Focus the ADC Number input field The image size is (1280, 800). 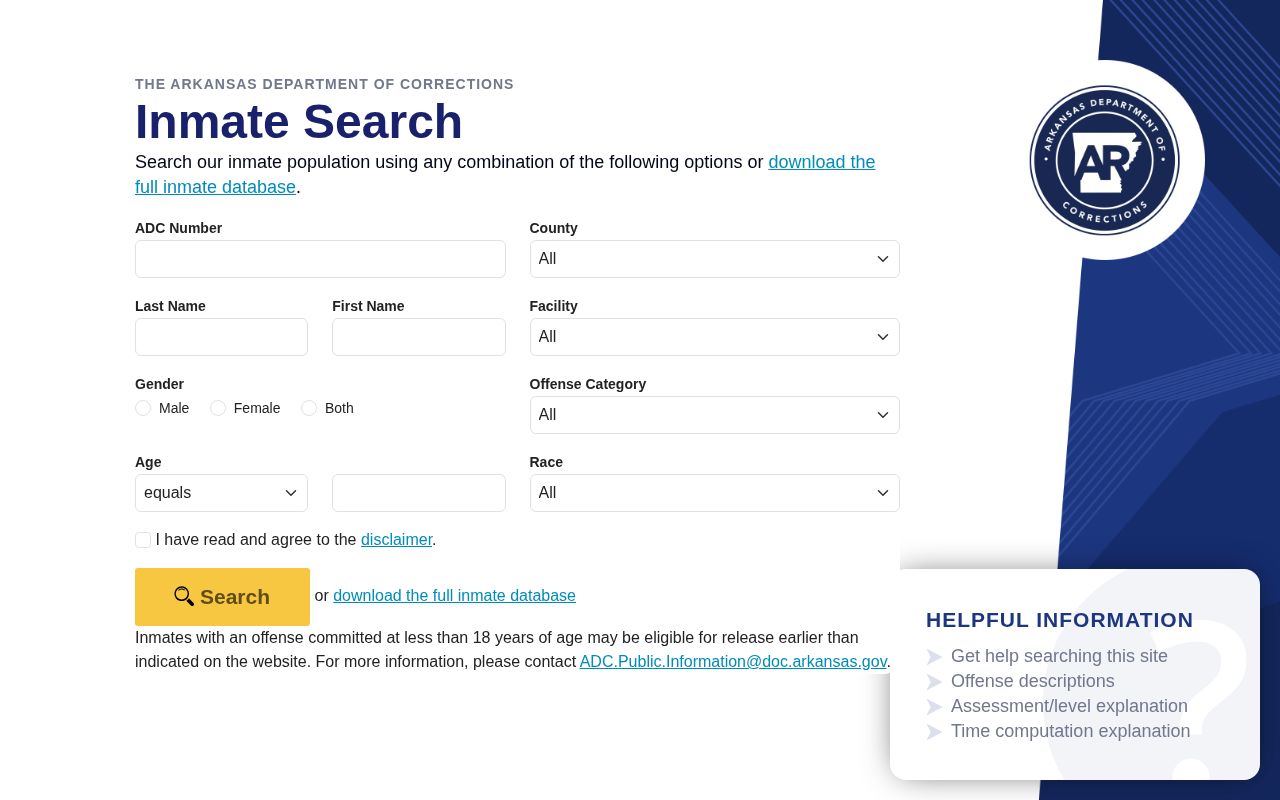point(320,259)
